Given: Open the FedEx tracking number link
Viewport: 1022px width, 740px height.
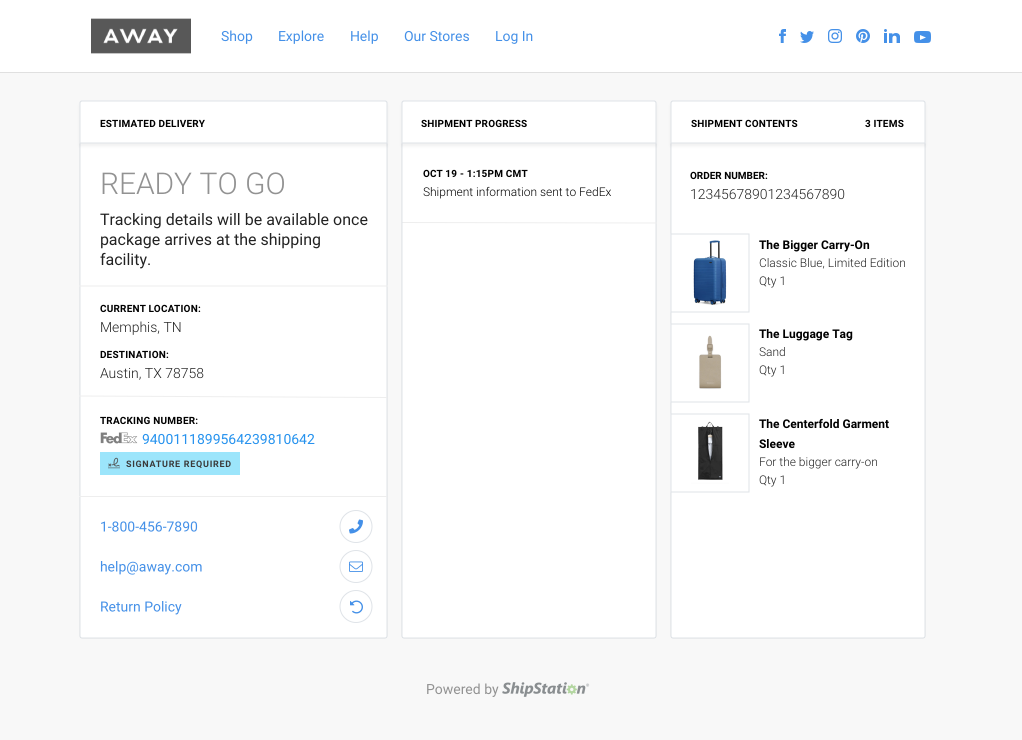Looking at the screenshot, I should [228, 439].
